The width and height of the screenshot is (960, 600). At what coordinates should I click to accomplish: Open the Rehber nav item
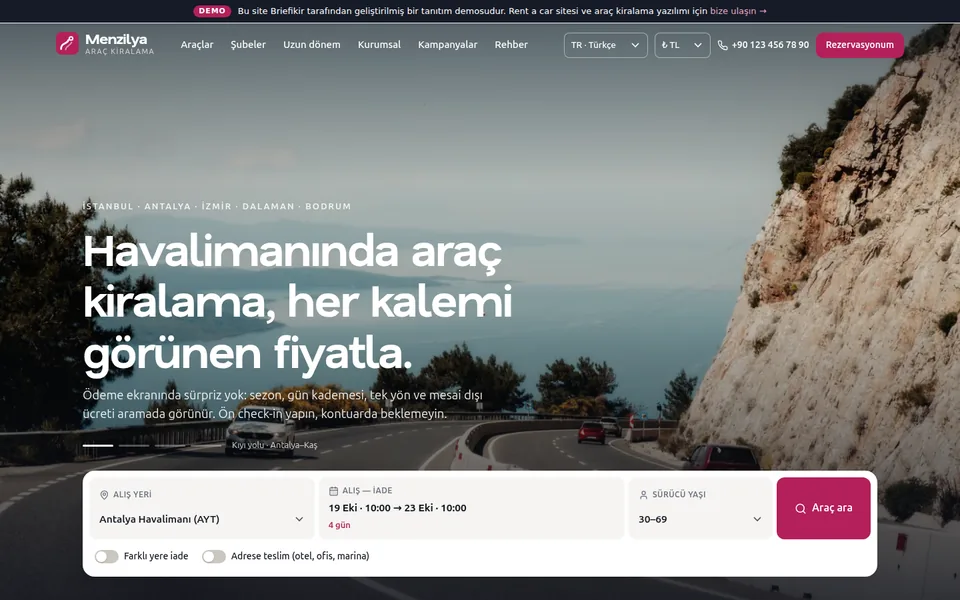(x=511, y=45)
